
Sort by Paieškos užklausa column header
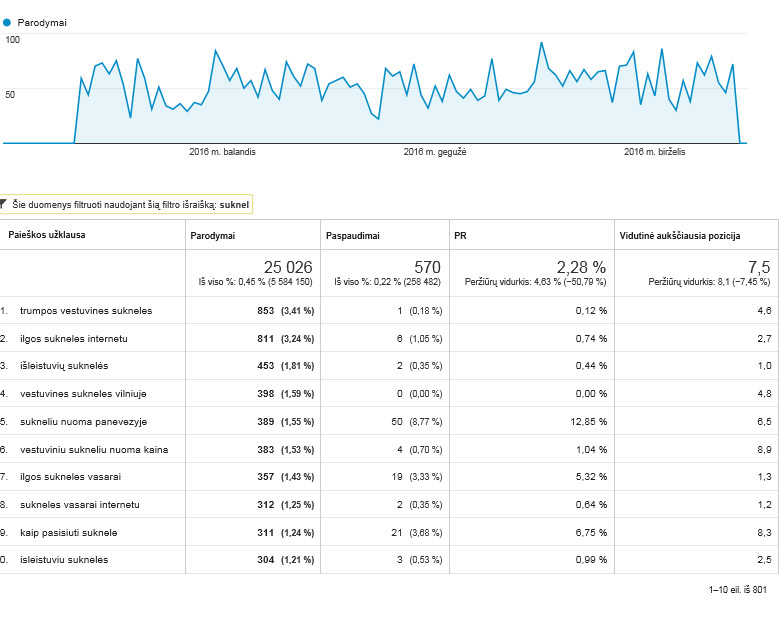47,235
